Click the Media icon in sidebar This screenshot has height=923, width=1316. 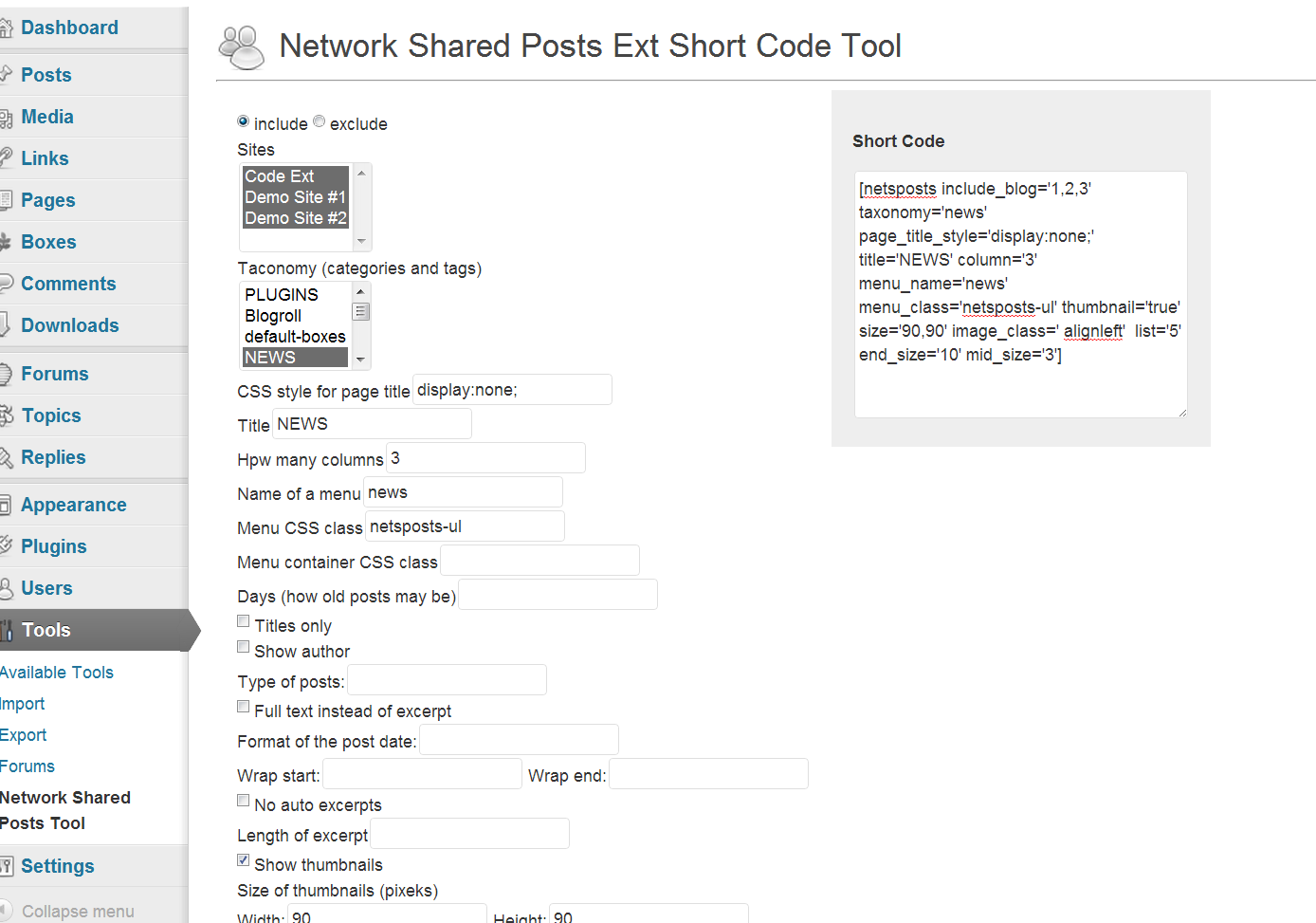(6, 118)
